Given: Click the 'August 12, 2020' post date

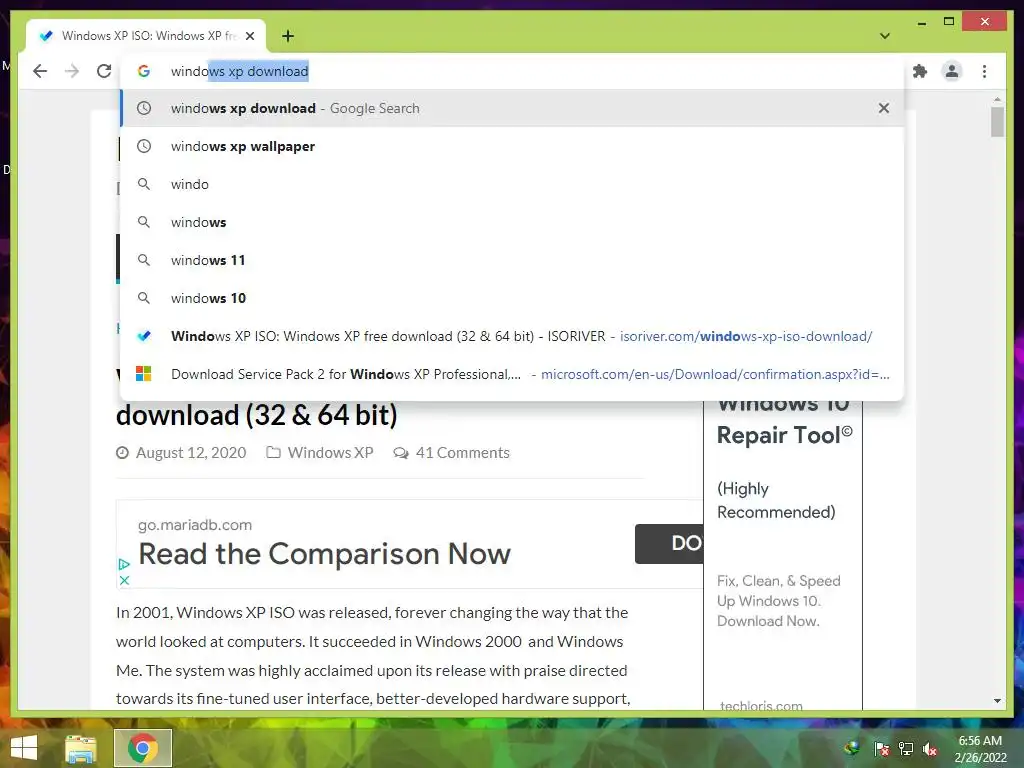Looking at the screenshot, I should [x=191, y=453].
